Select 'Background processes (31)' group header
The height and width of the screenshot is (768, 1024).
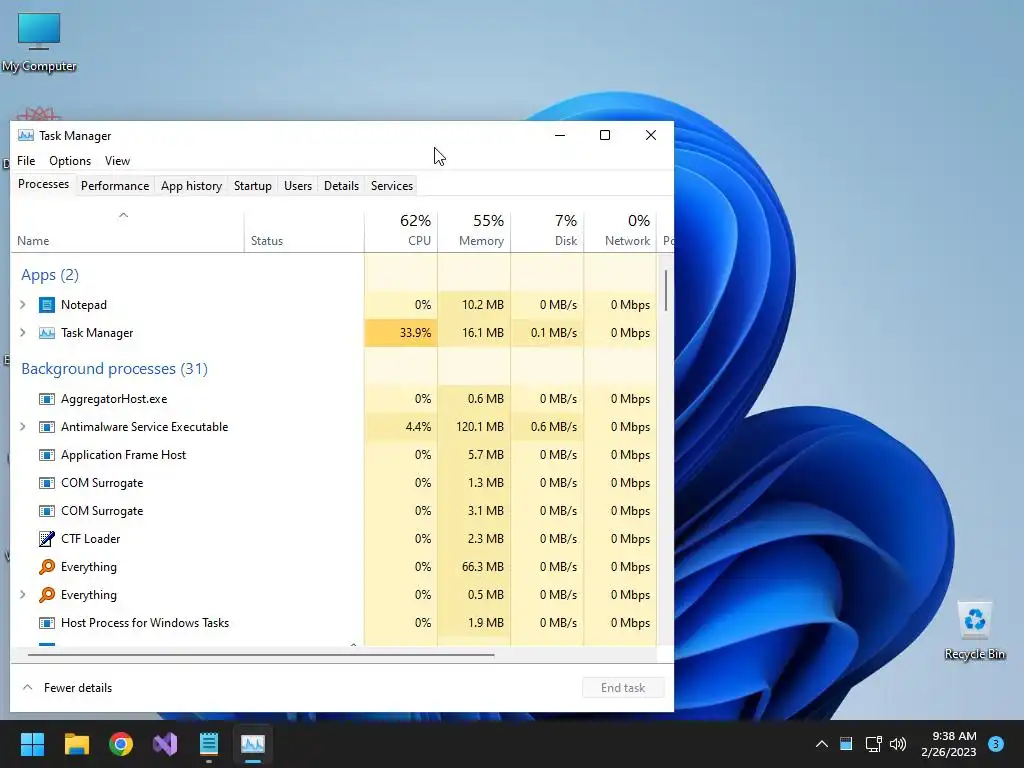tap(114, 369)
